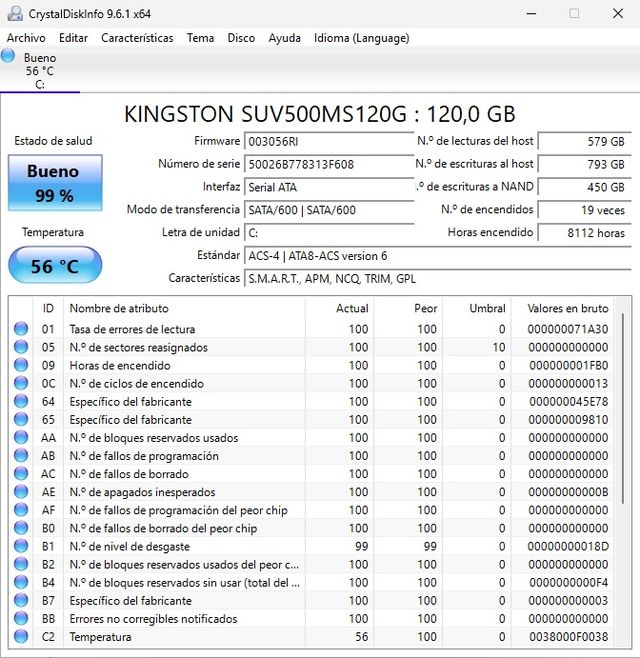Click status orb for Tasa de errores de lectura
Viewport: 640px width, 658px height.
[21, 329]
